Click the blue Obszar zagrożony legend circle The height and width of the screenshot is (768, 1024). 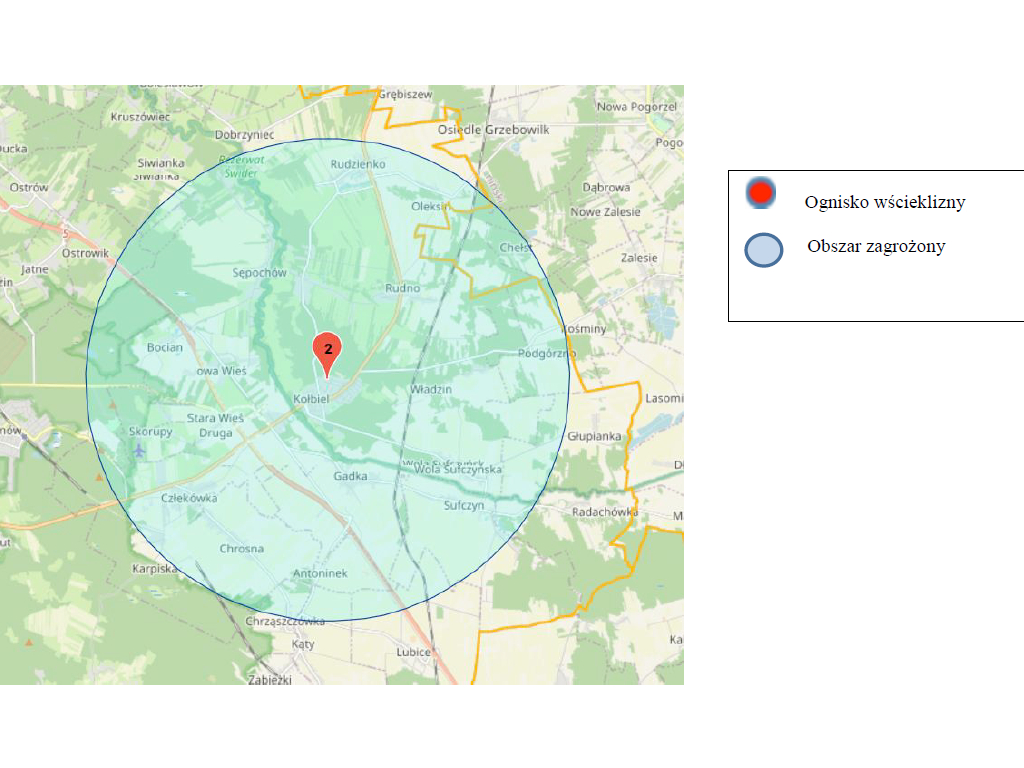764,250
